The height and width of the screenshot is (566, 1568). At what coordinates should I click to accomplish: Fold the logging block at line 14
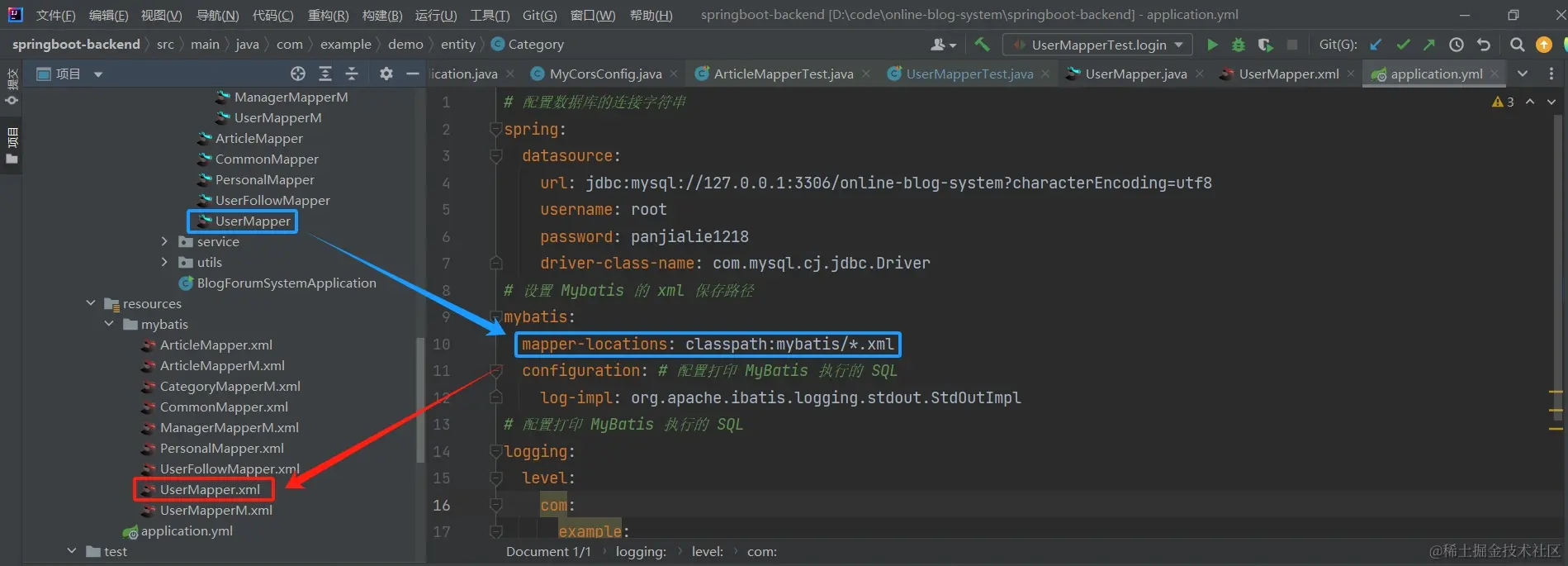click(x=495, y=451)
